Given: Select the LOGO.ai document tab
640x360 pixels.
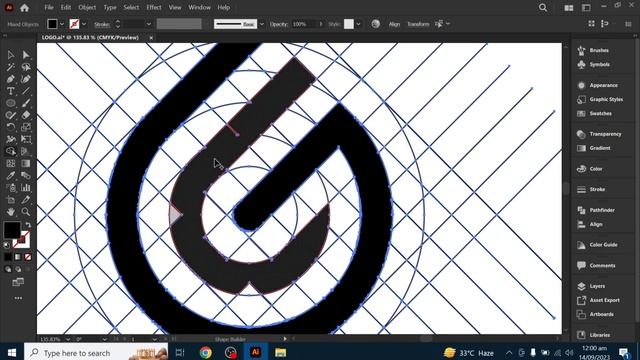Looking at the screenshot, I should 91,38.
